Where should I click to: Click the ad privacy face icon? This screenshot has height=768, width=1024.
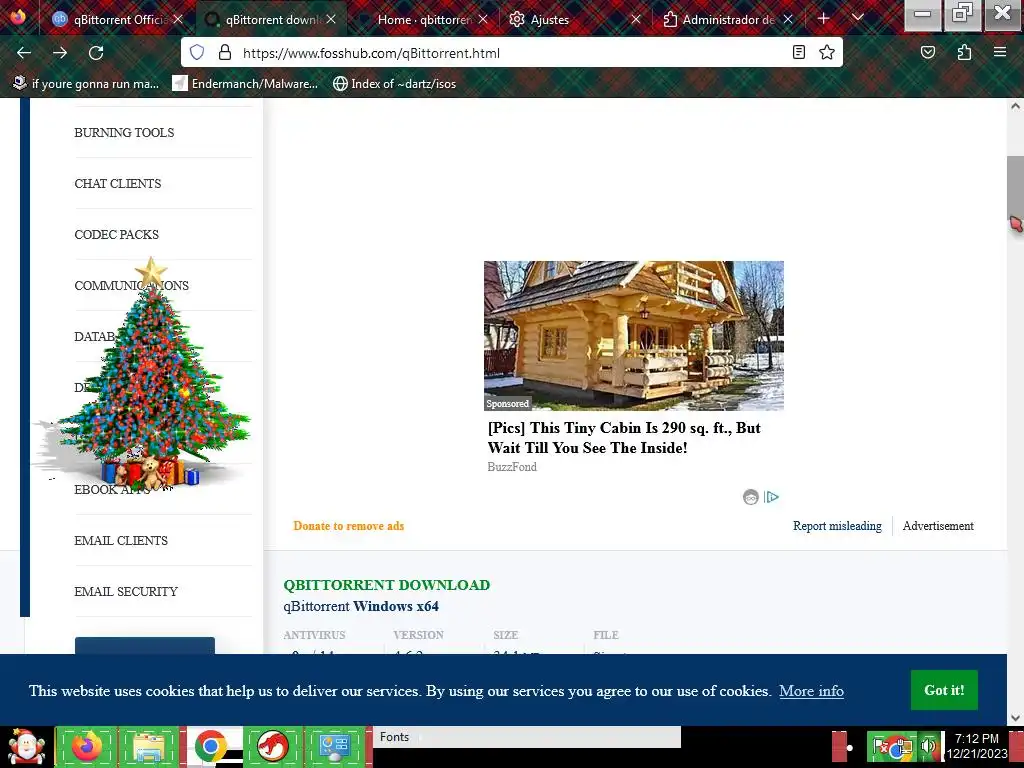(x=750, y=497)
